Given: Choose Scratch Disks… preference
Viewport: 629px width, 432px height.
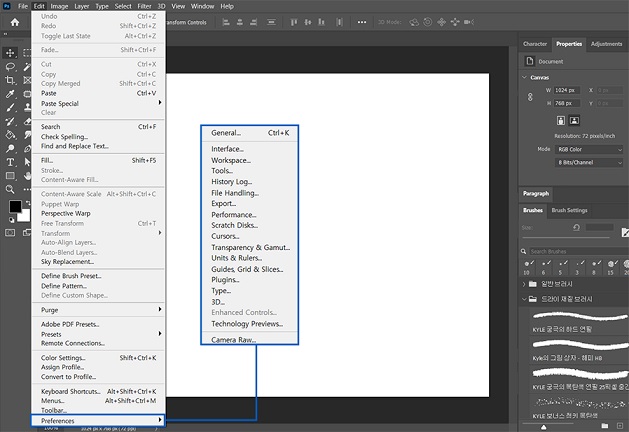Looking at the screenshot, I should pyautogui.click(x=250, y=225).
